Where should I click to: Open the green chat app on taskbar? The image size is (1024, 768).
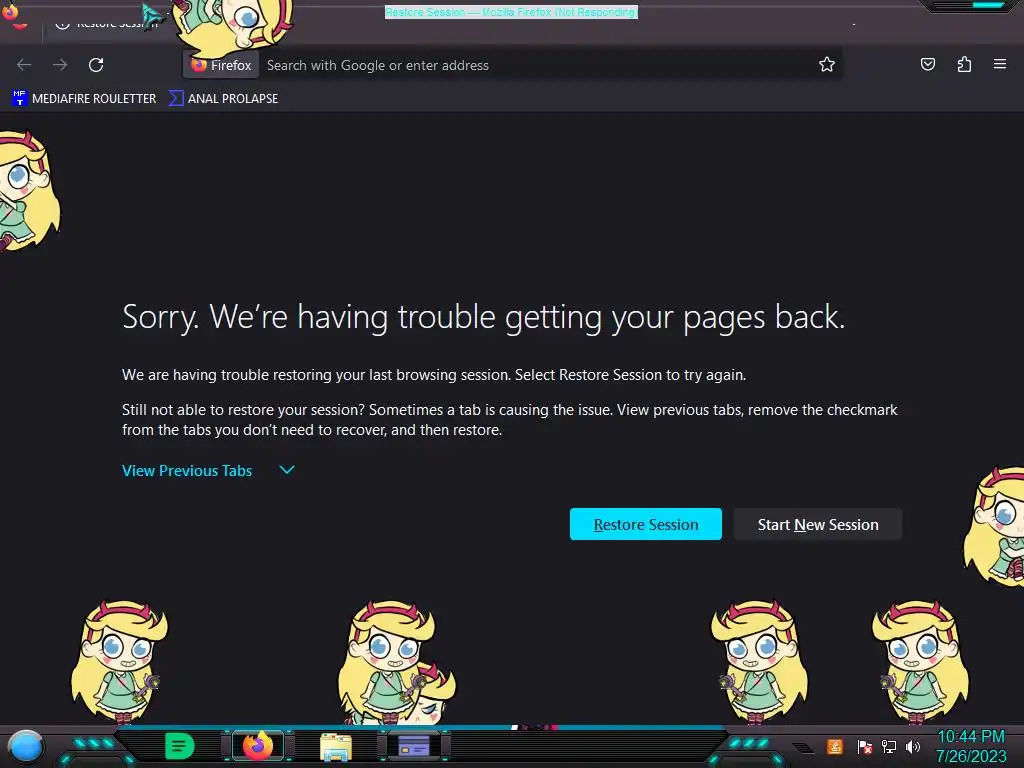[180, 746]
